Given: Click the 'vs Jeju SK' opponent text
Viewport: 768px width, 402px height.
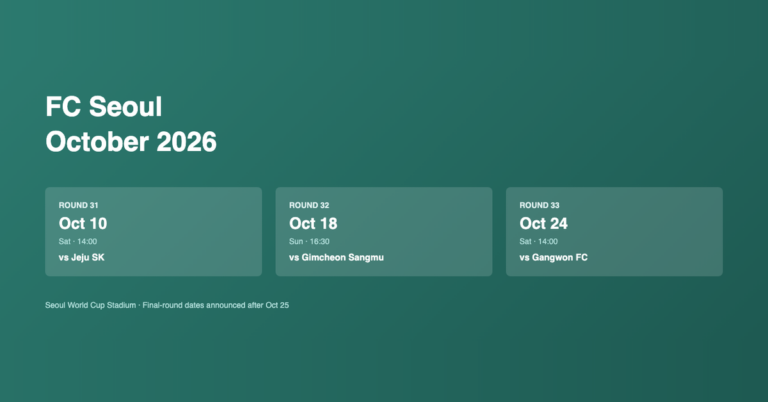Looking at the screenshot, I should pyautogui.click(x=81, y=257).
